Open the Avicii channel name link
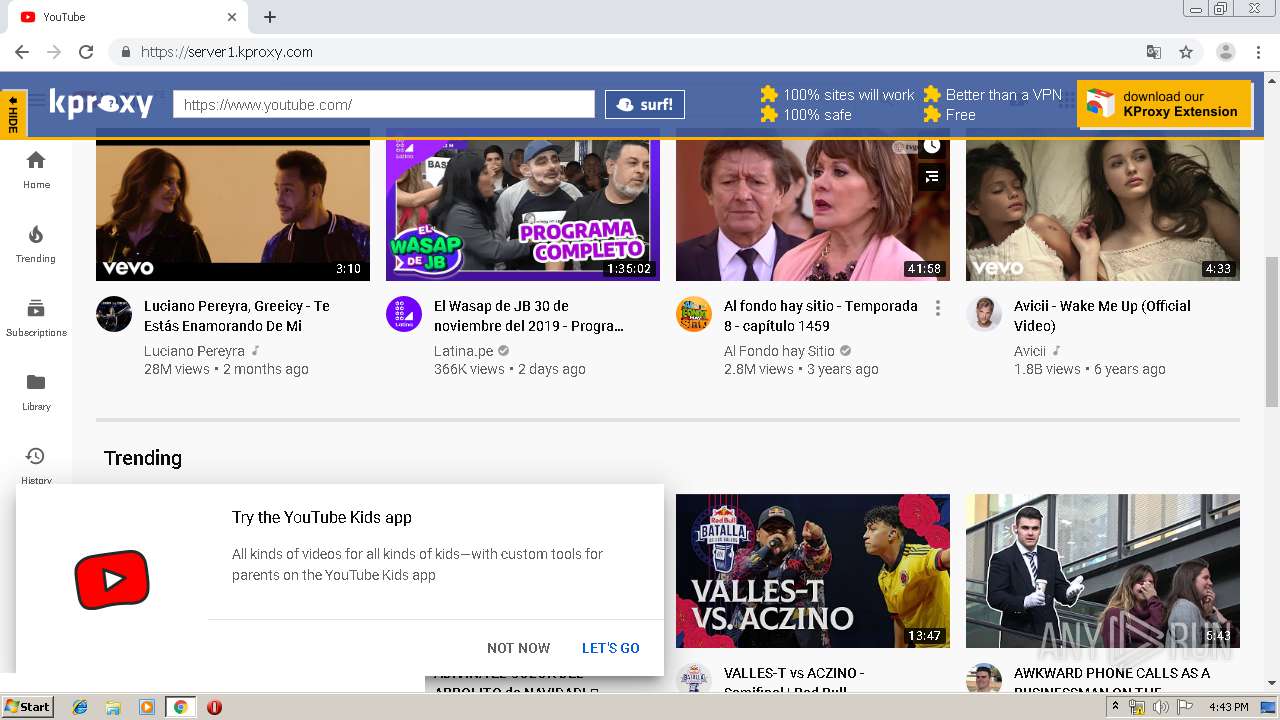Screen dimensions: 1280x720 click(x=1030, y=351)
